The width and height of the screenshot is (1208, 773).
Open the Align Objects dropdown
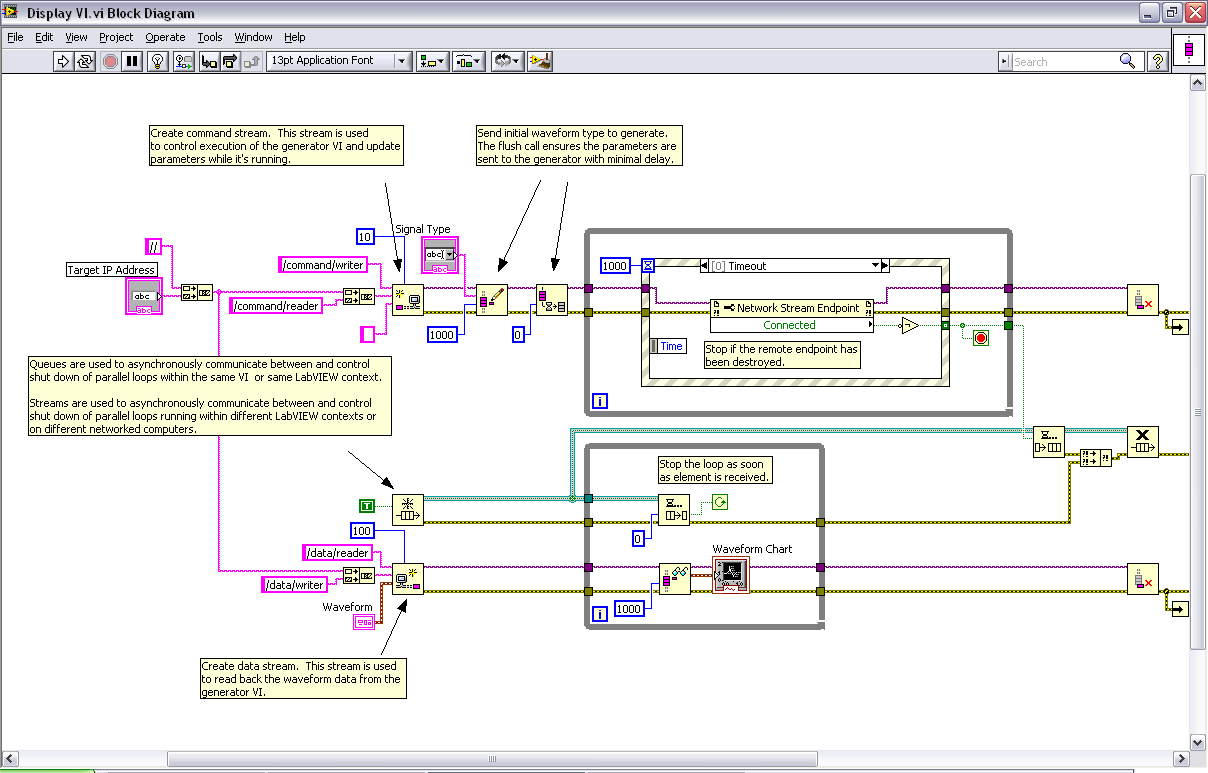pos(432,61)
